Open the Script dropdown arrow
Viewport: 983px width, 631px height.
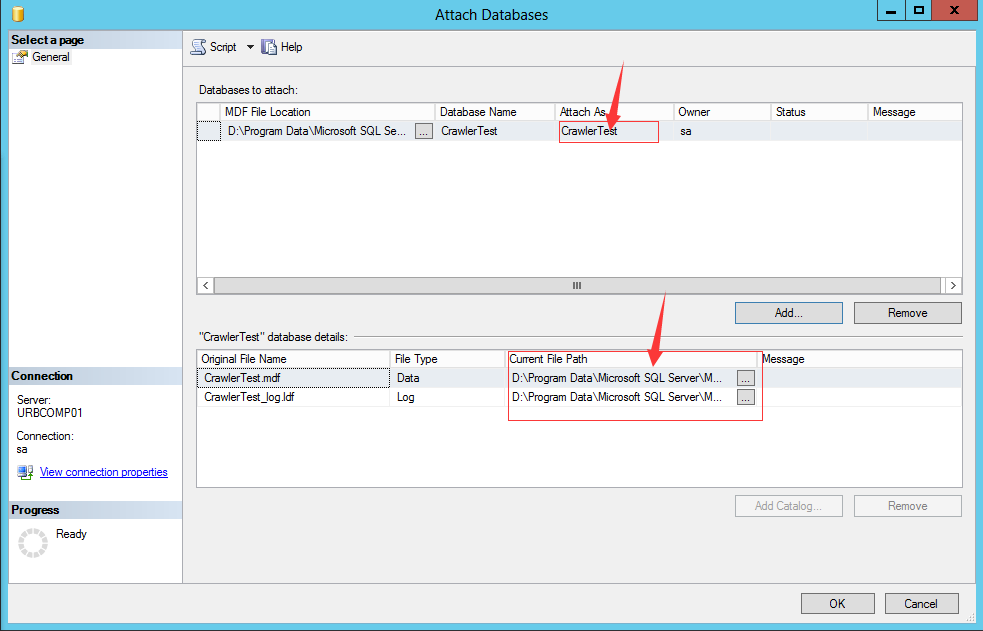pos(246,47)
